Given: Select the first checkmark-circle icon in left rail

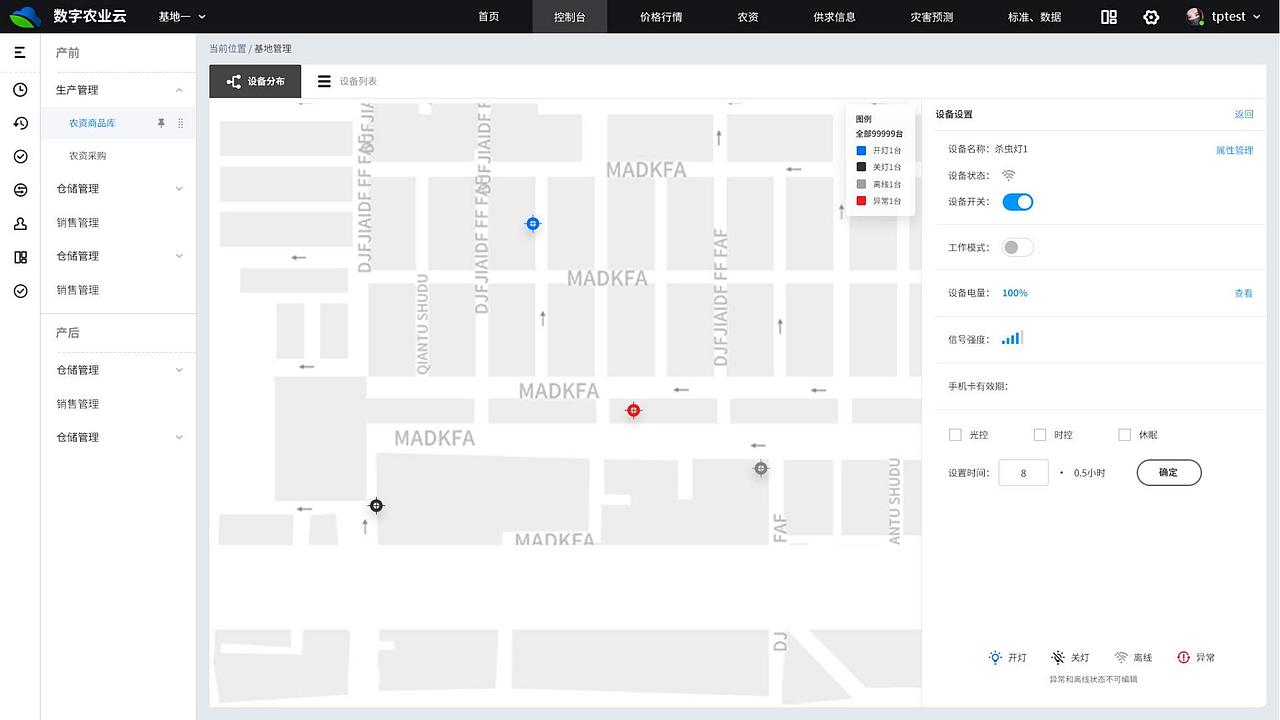Looking at the screenshot, I should click(20, 157).
